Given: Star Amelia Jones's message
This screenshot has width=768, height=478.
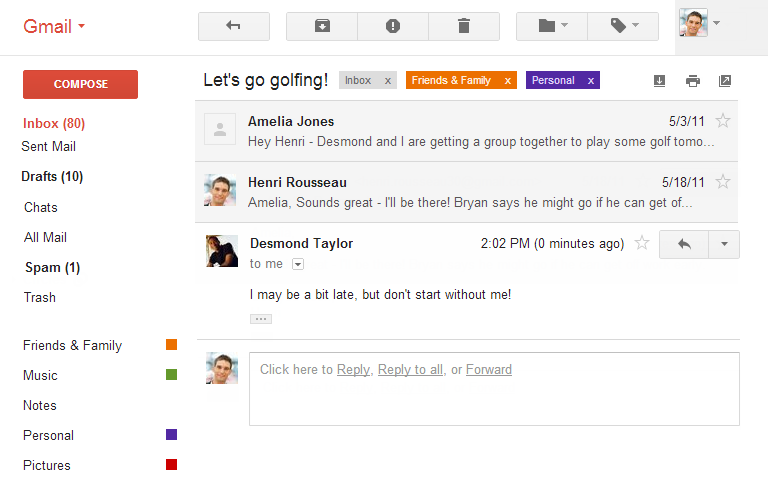Looking at the screenshot, I should 723,121.
